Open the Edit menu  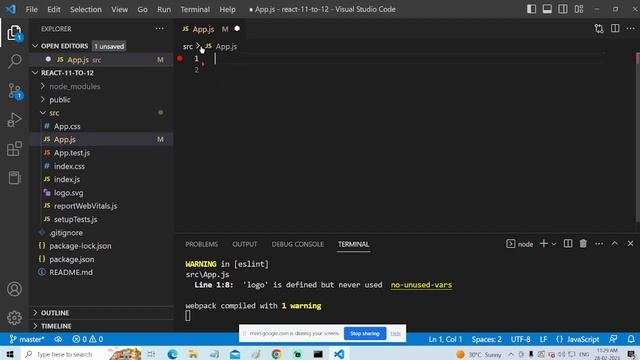point(53,9)
